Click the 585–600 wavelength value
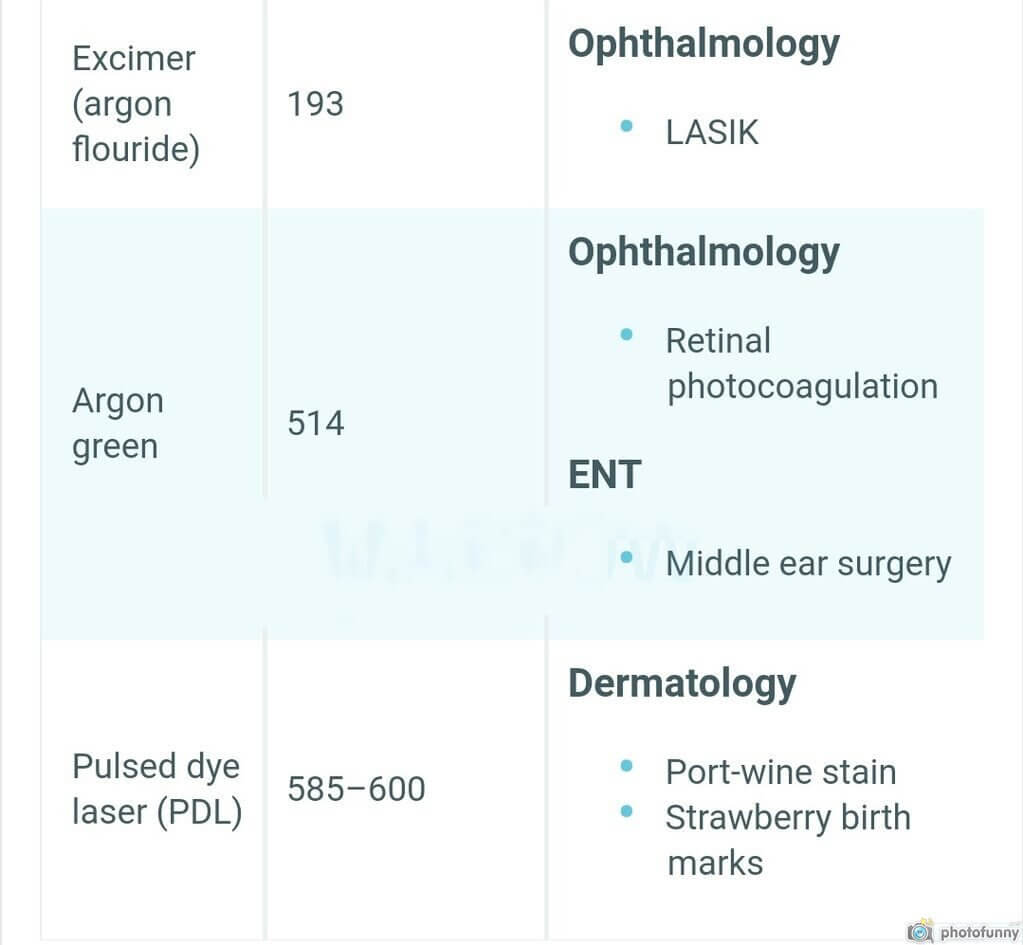Image resolution: width=1023 pixels, height=945 pixels. (356, 788)
